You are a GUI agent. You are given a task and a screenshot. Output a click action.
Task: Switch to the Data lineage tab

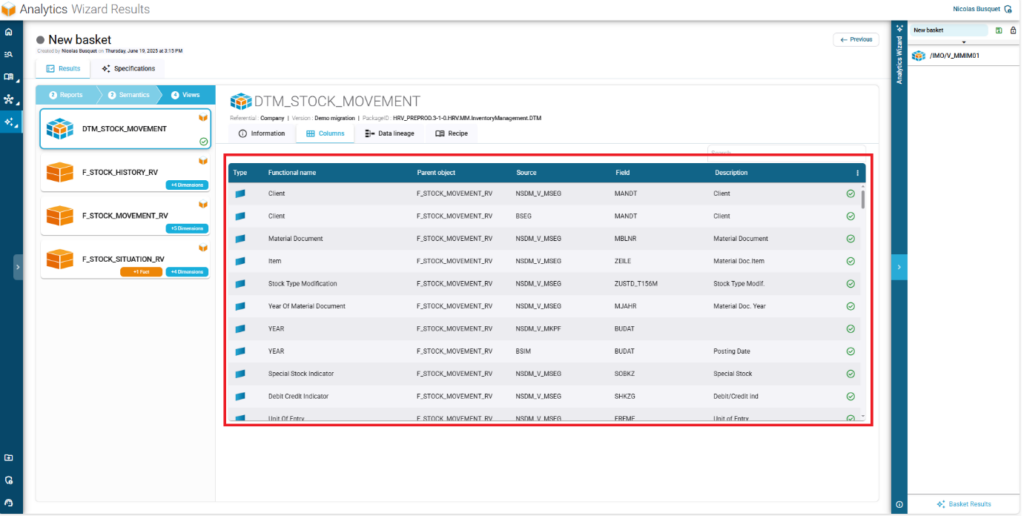click(389, 133)
